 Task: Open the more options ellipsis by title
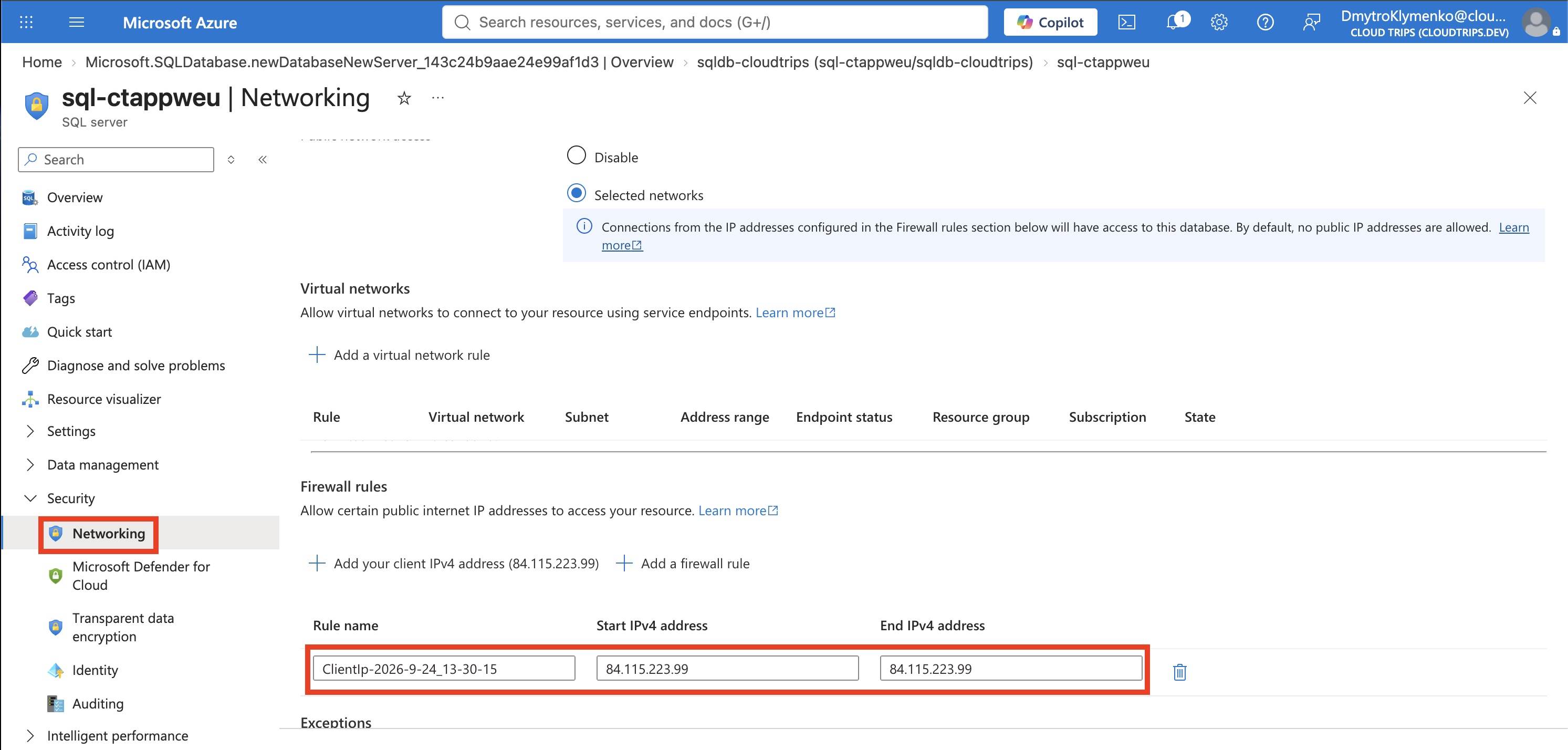pos(437,97)
